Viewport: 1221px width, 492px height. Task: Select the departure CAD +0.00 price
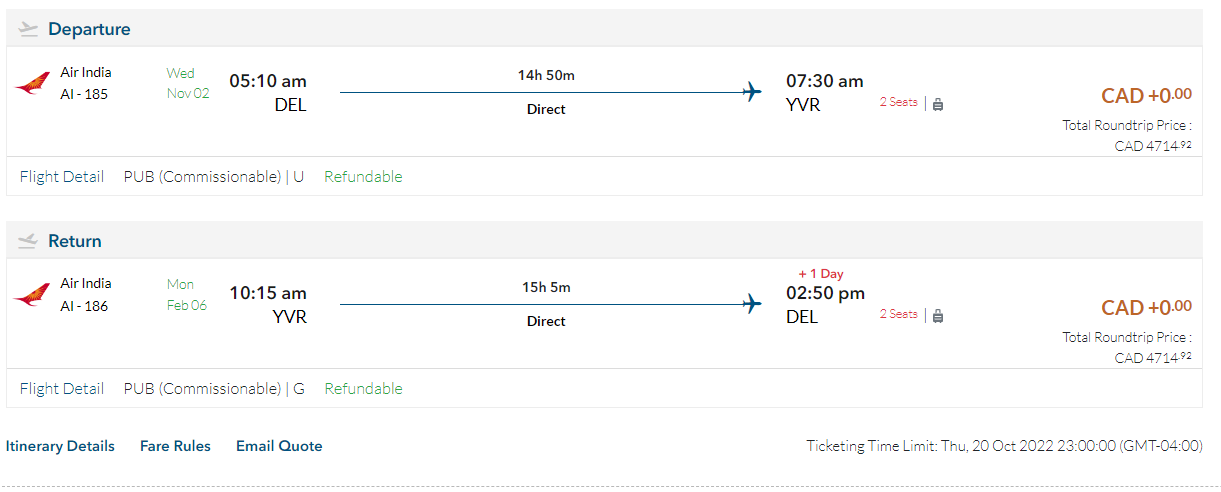(x=1146, y=96)
